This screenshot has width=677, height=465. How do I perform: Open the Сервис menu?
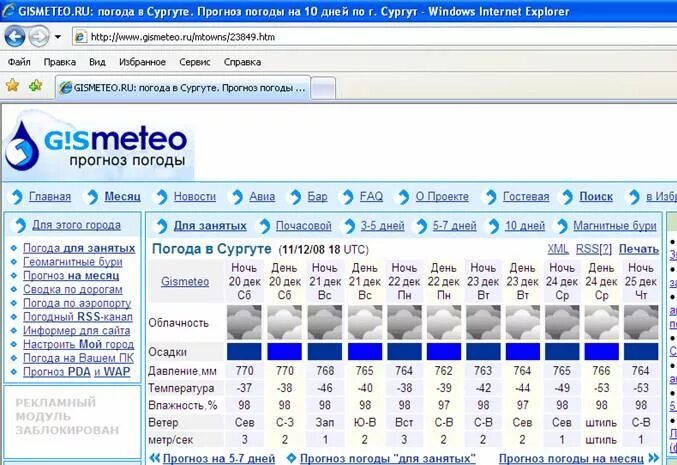(195, 62)
